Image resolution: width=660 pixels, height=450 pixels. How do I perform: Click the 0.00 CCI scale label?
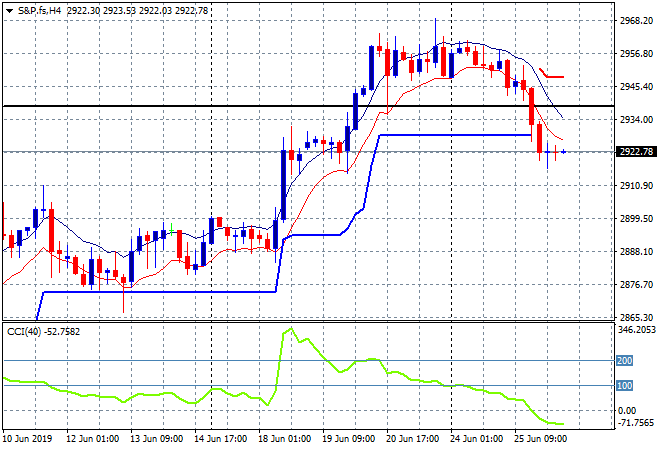[x=628, y=410]
